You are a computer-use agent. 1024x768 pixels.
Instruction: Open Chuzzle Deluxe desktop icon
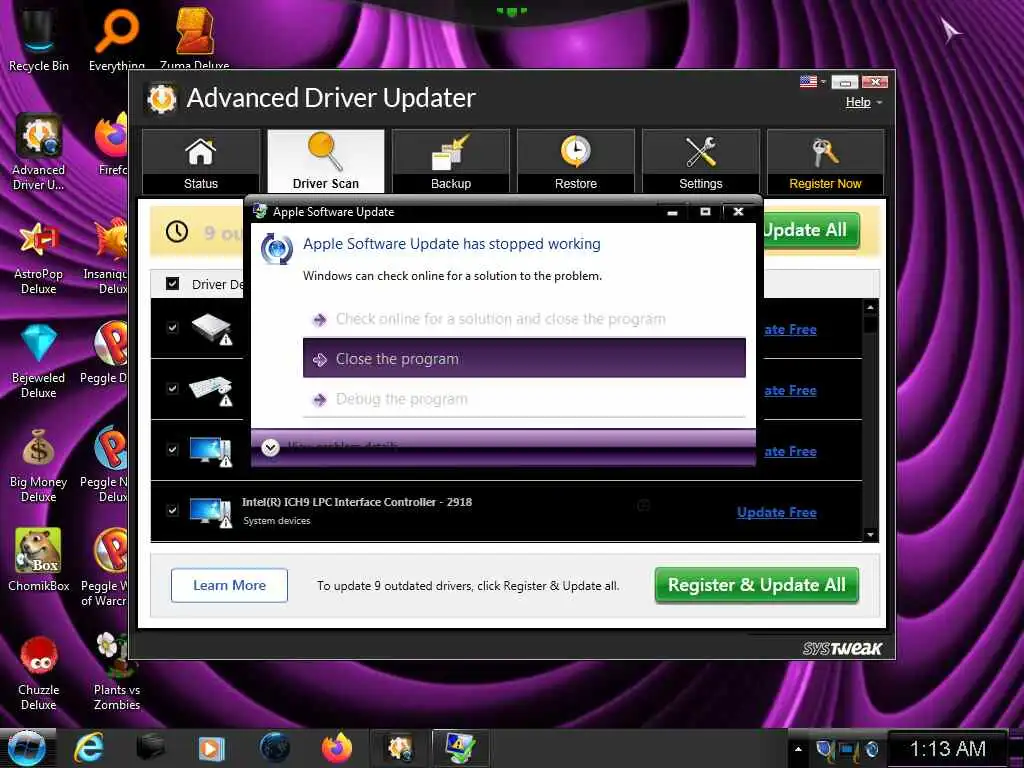point(39,673)
